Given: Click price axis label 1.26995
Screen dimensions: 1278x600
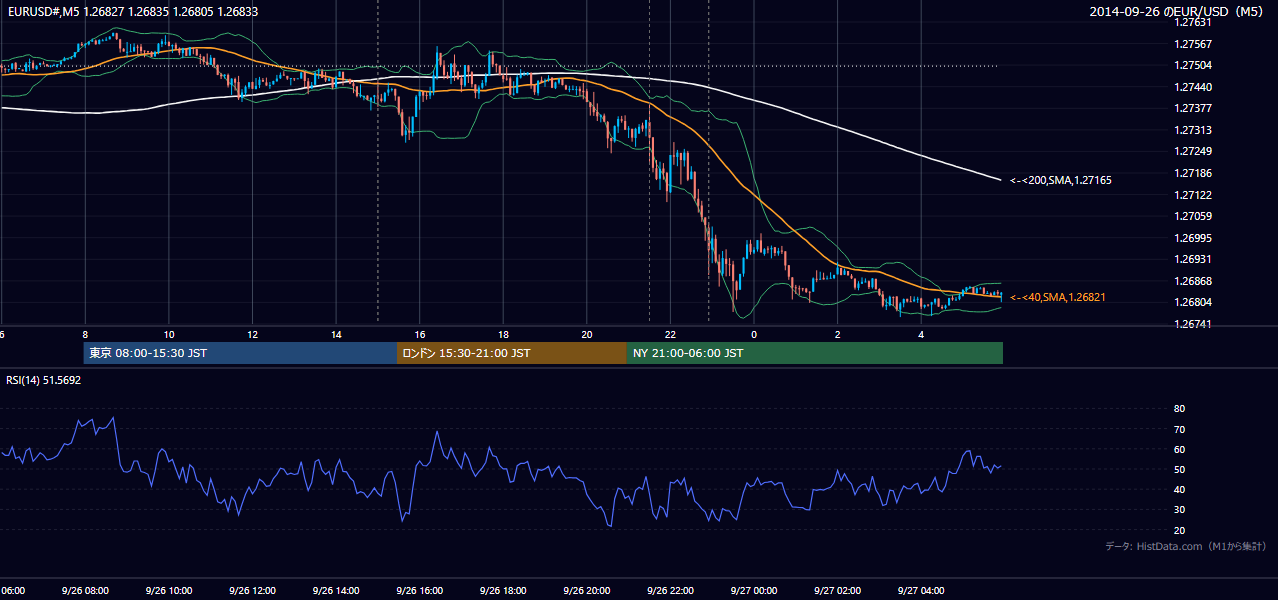Looking at the screenshot, I should tap(1193, 238).
